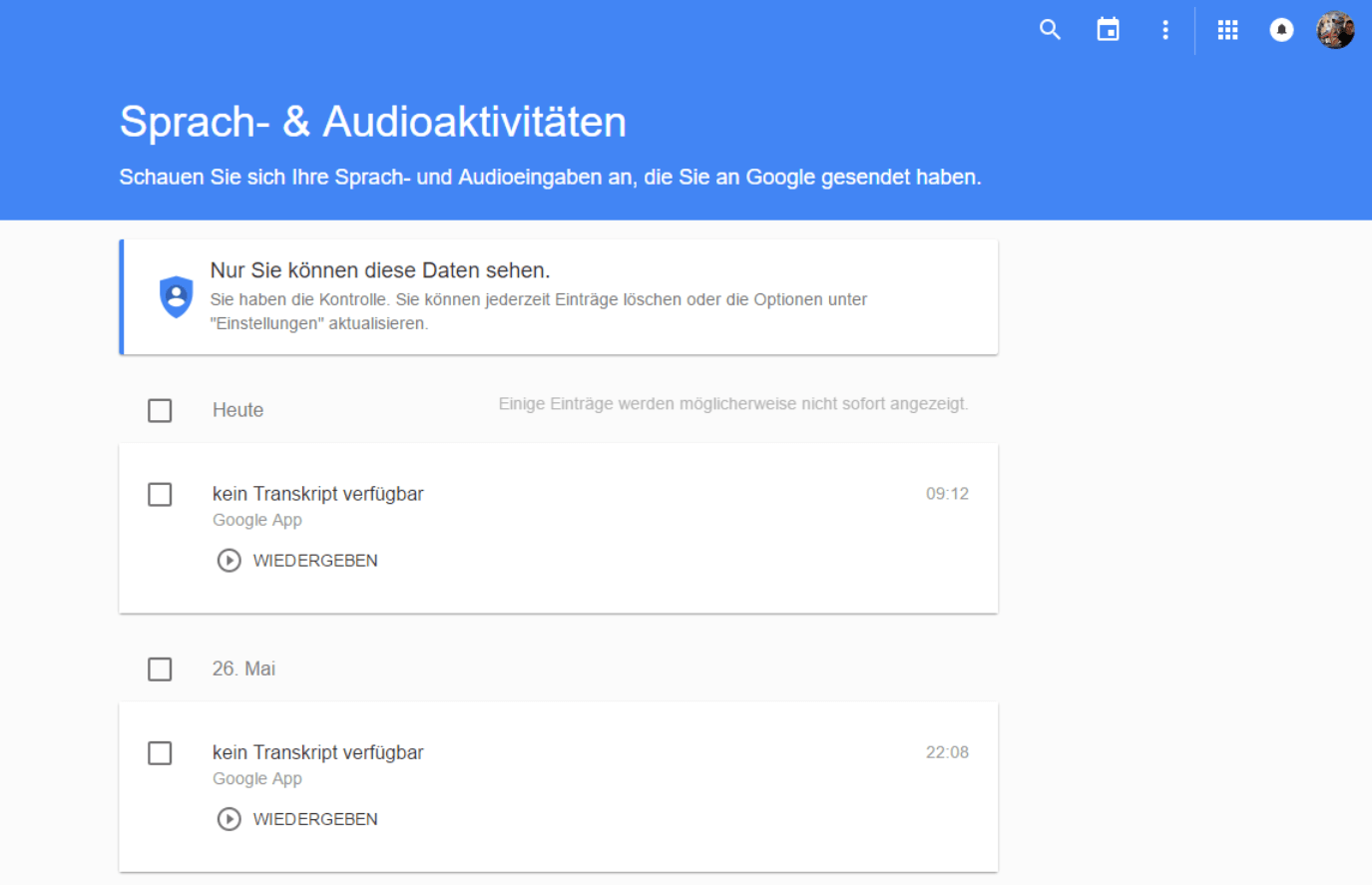This screenshot has height=885, width=1372.
Task: Select all entries under Heute
Action: (x=160, y=410)
